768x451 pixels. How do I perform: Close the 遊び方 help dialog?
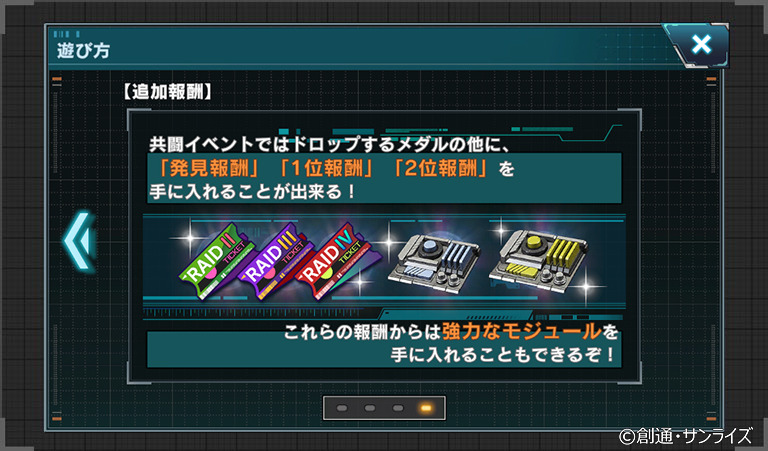point(701,45)
